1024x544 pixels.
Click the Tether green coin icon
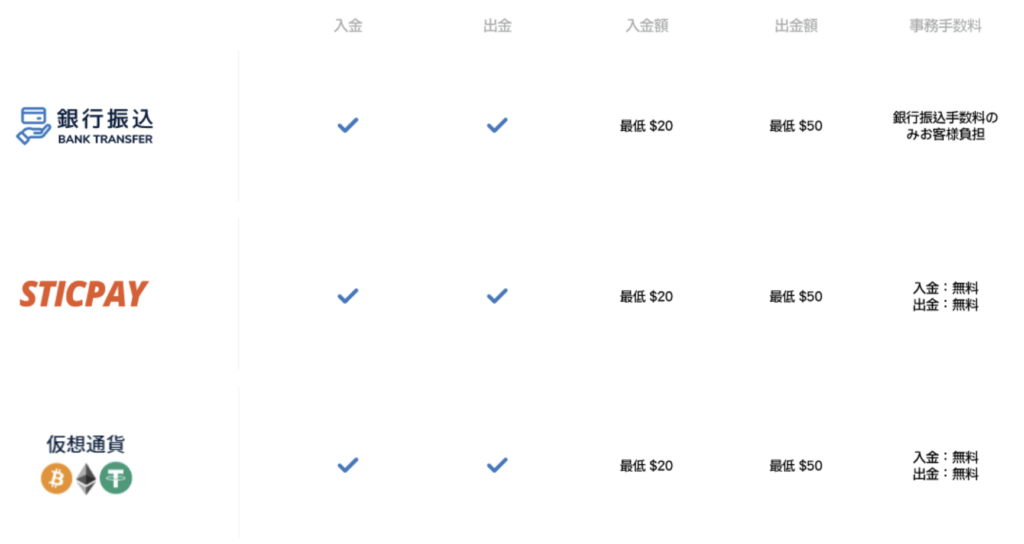point(116,478)
